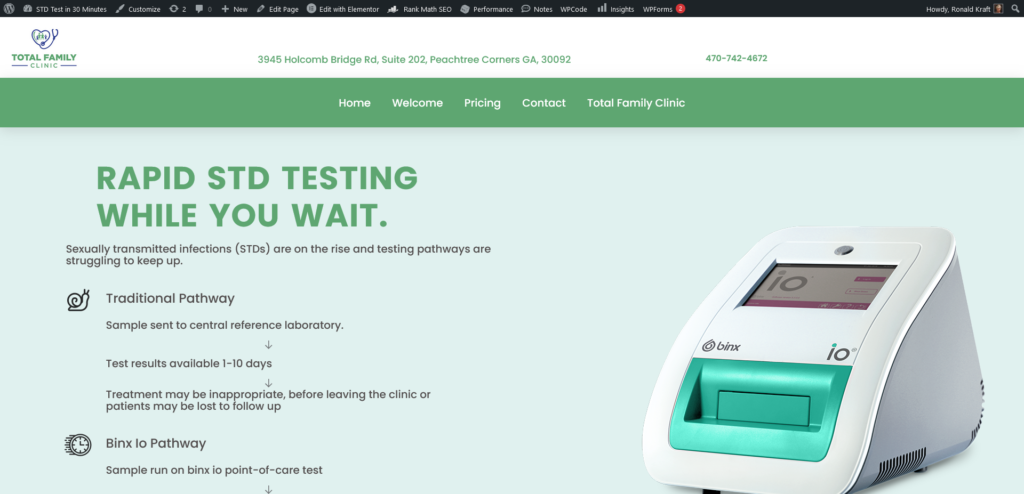Click the Performance cube icon

(465, 9)
